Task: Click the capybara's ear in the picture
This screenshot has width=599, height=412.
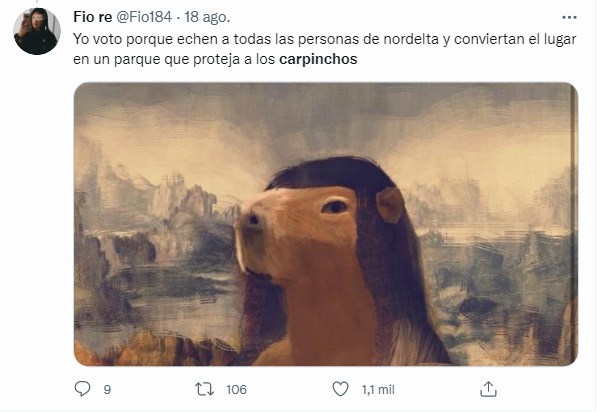Action: pos(390,205)
